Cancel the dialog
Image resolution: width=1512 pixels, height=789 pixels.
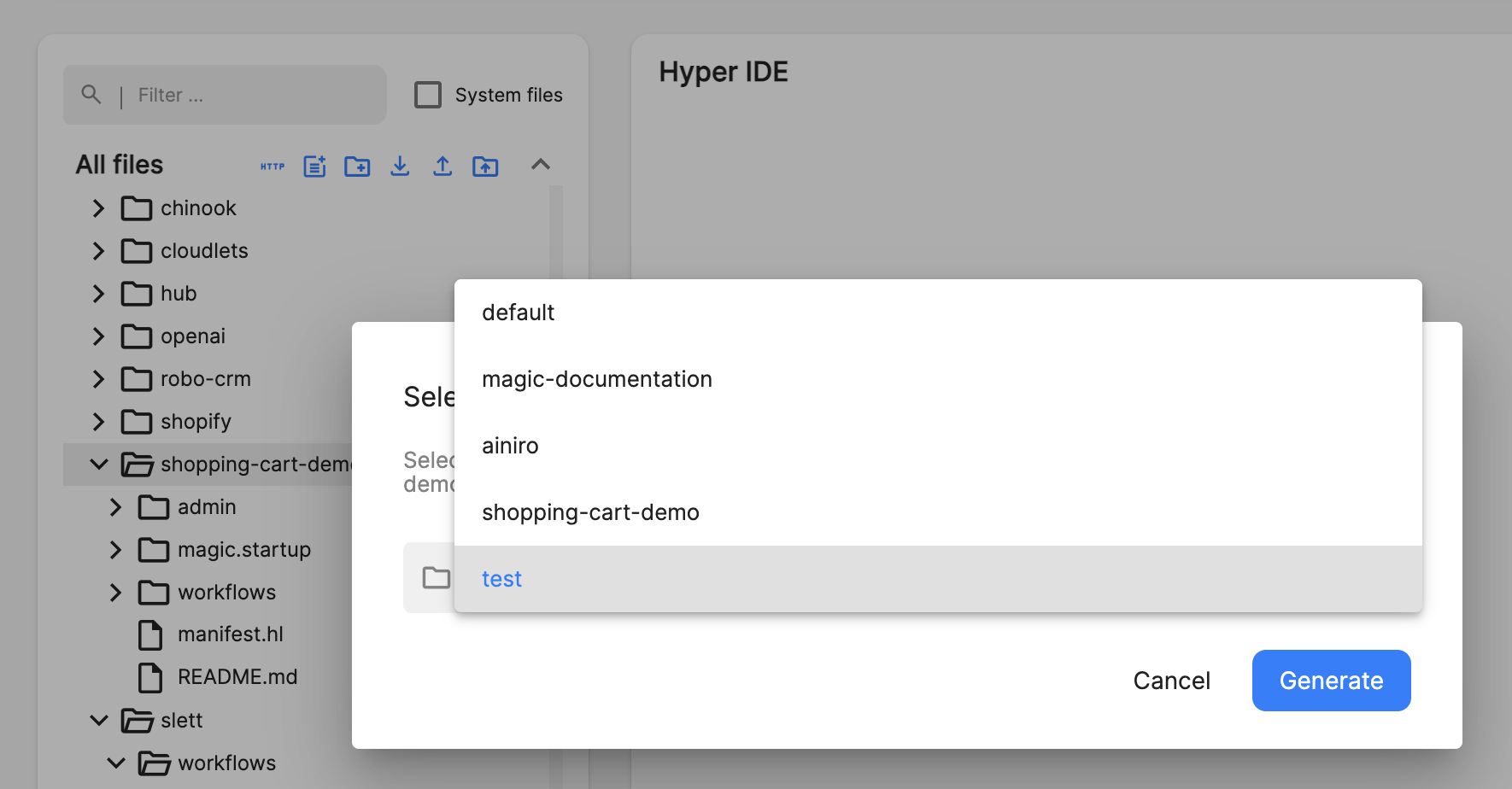pos(1171,681)
